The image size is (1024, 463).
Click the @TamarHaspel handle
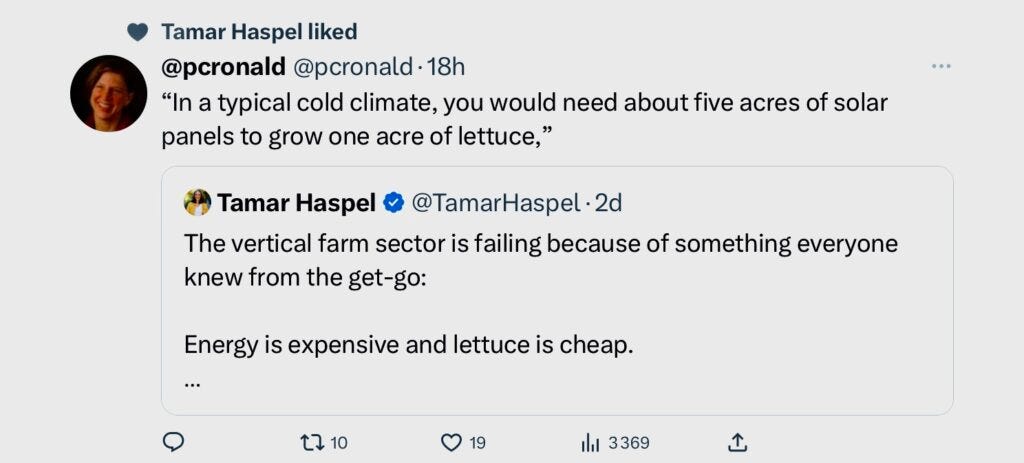click(494, 203)
